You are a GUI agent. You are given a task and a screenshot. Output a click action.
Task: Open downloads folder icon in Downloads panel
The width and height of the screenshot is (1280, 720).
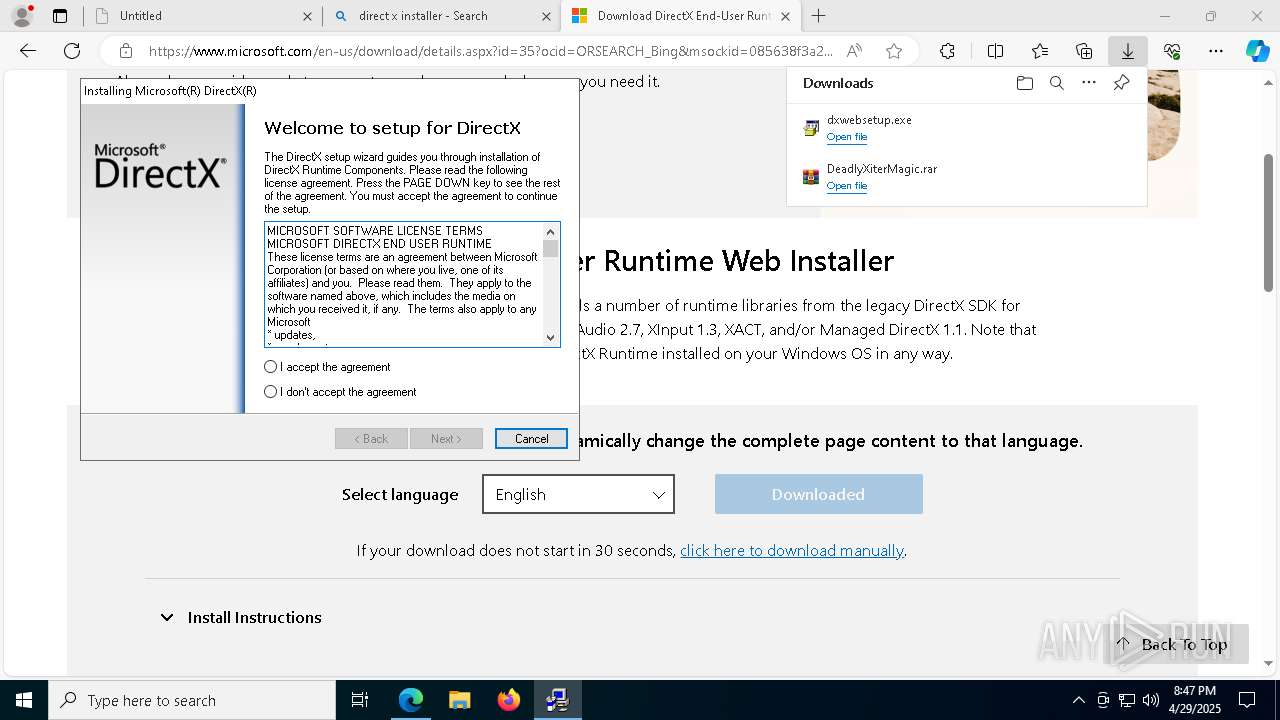click(x=1024, y=83)
